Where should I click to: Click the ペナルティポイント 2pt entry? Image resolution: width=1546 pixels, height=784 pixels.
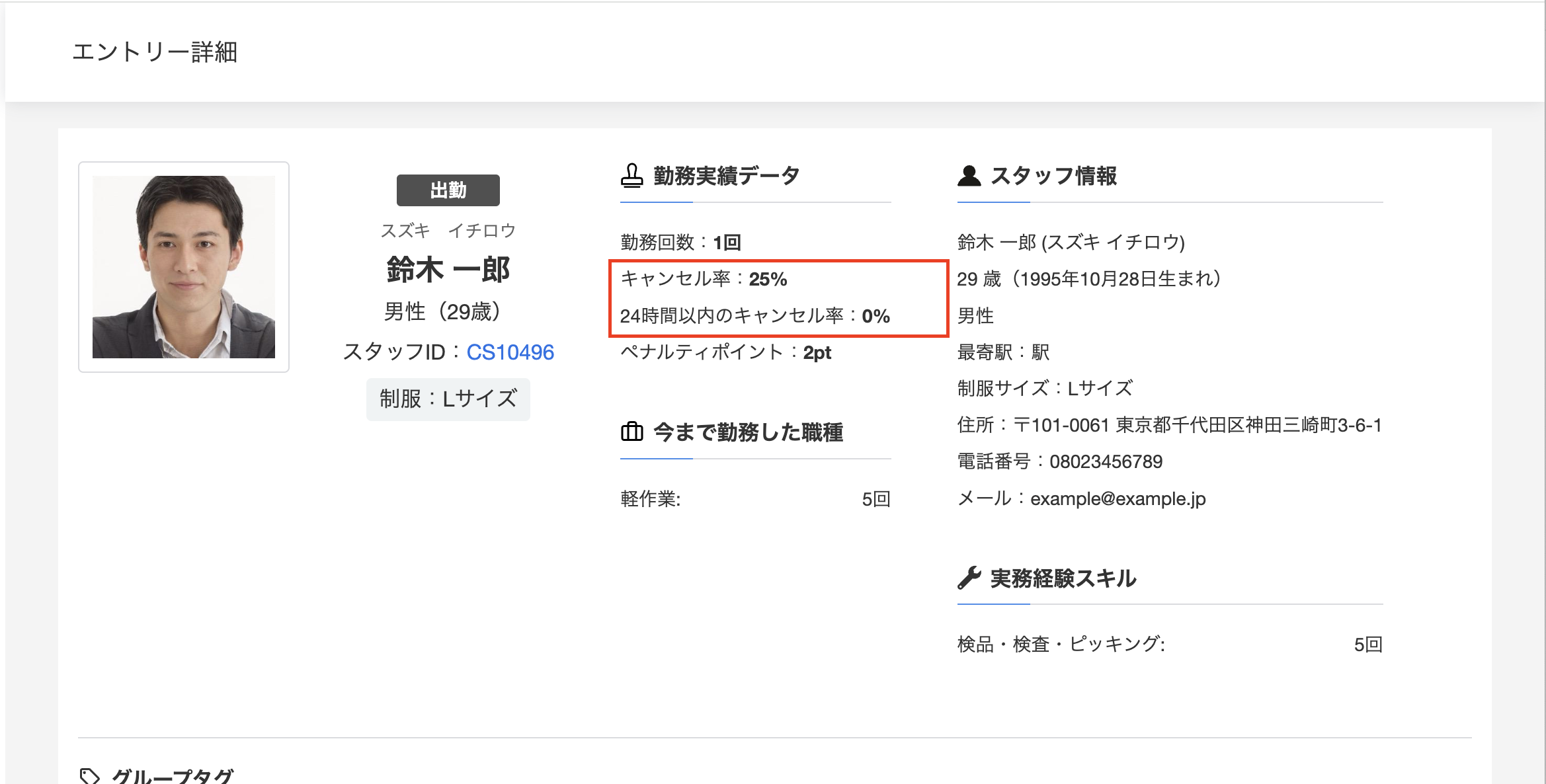tap(725, 352)
